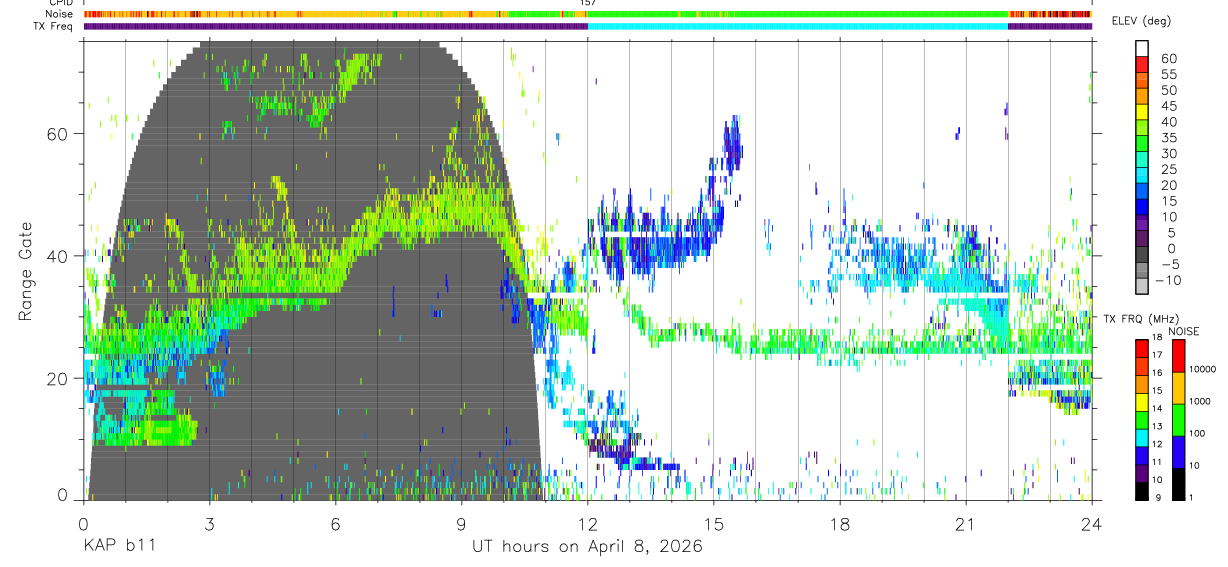This screenshot has height=567, width=1228.
Task: Pick the light gray bottom ELEV bar segment
Action: (1143, 286)
